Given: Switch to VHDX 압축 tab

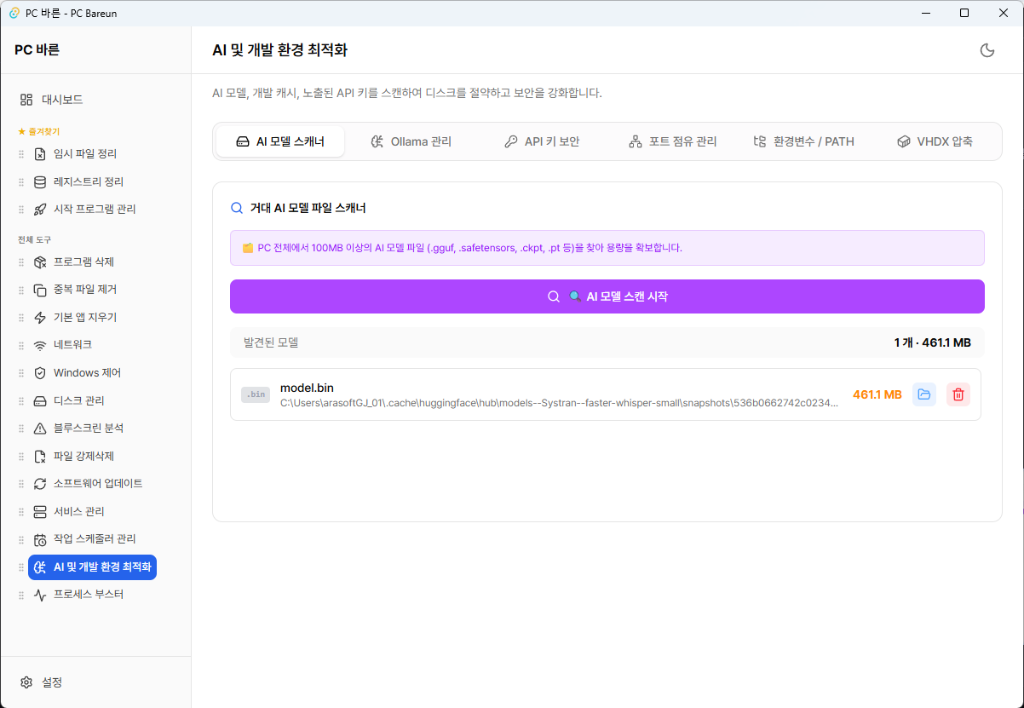Looking at the screenshot, I should (934, 142).
